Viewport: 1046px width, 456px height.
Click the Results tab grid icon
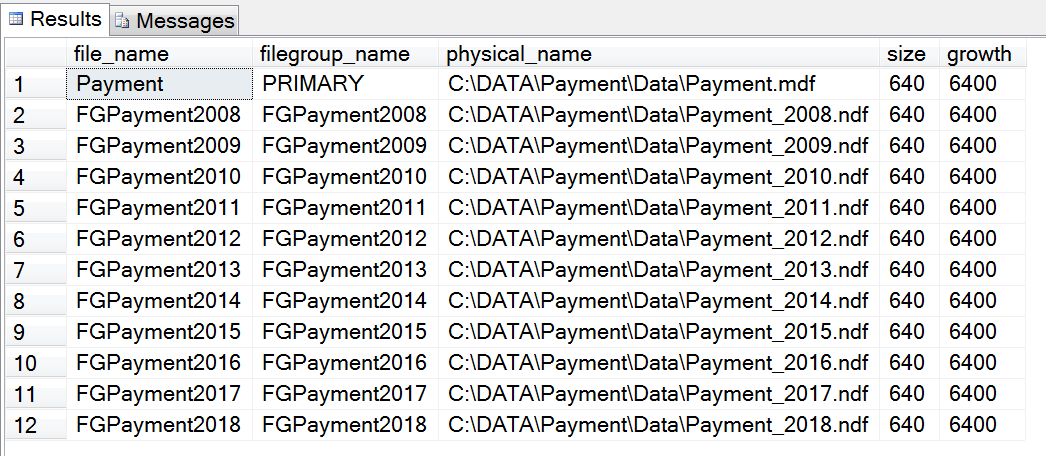pos(16,19)
